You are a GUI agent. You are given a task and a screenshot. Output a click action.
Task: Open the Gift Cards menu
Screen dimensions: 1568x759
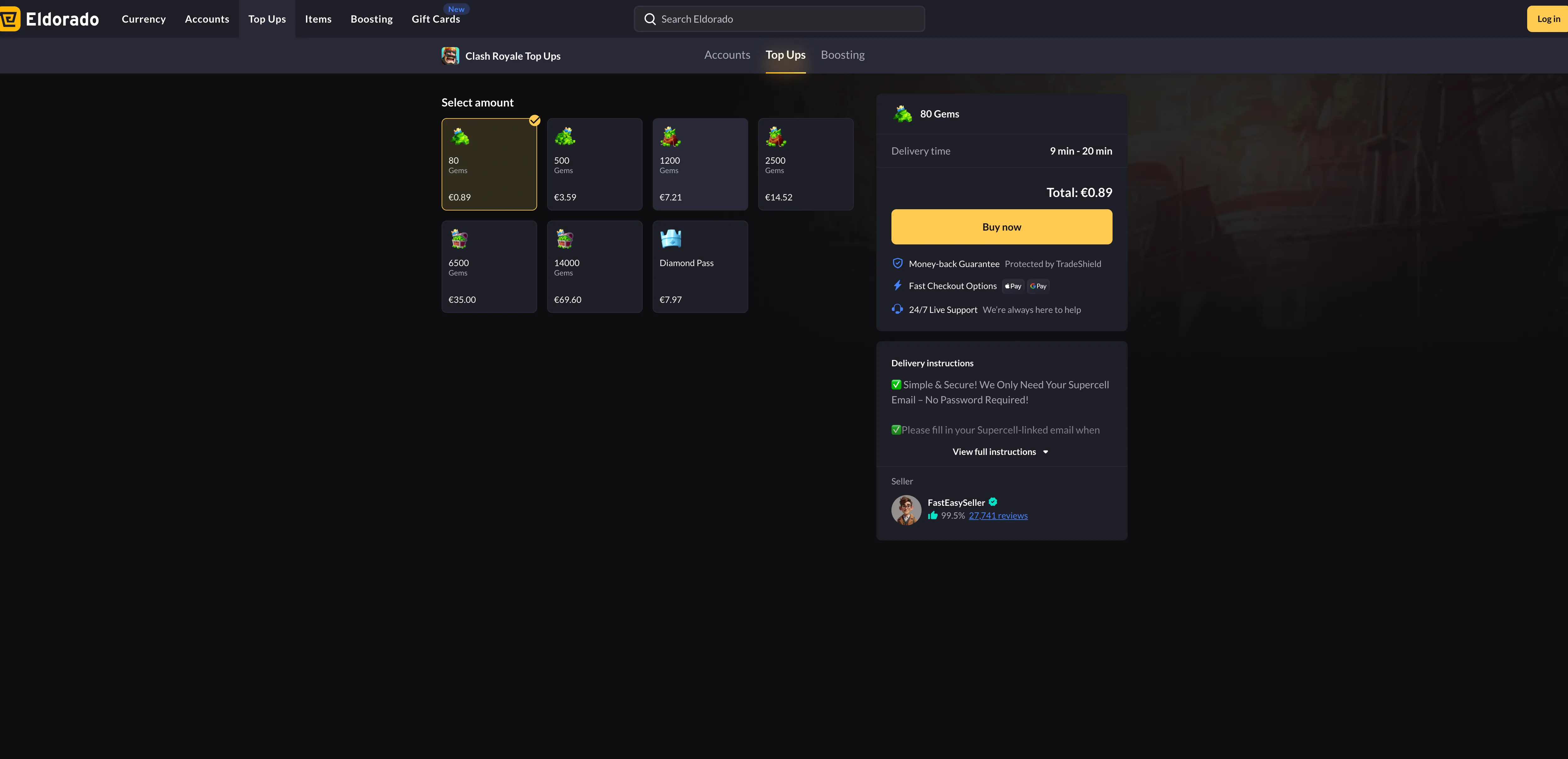pyautogui.click(x=436, y=19)
